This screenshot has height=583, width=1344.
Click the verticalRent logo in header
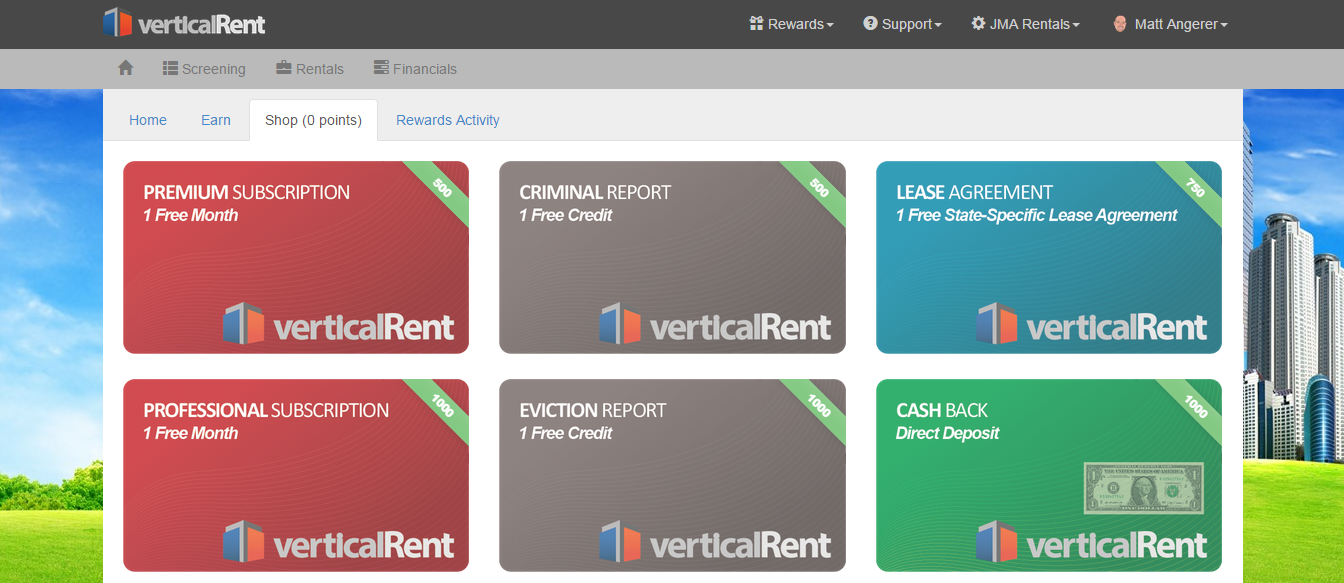coord(185,23)
